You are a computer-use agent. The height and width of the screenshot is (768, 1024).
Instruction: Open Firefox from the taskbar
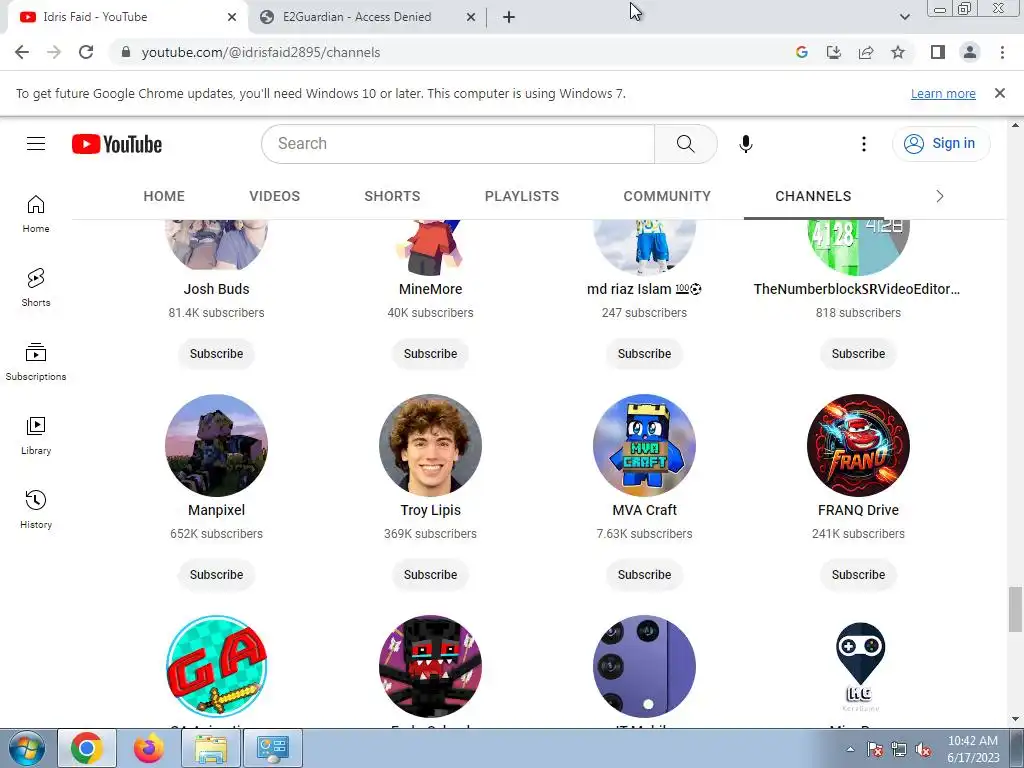[149, 748]
